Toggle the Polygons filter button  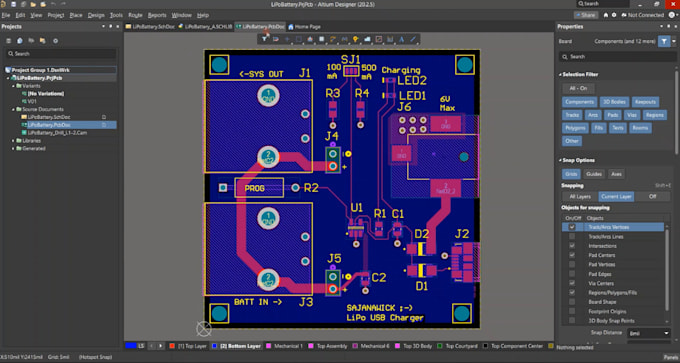575,128
